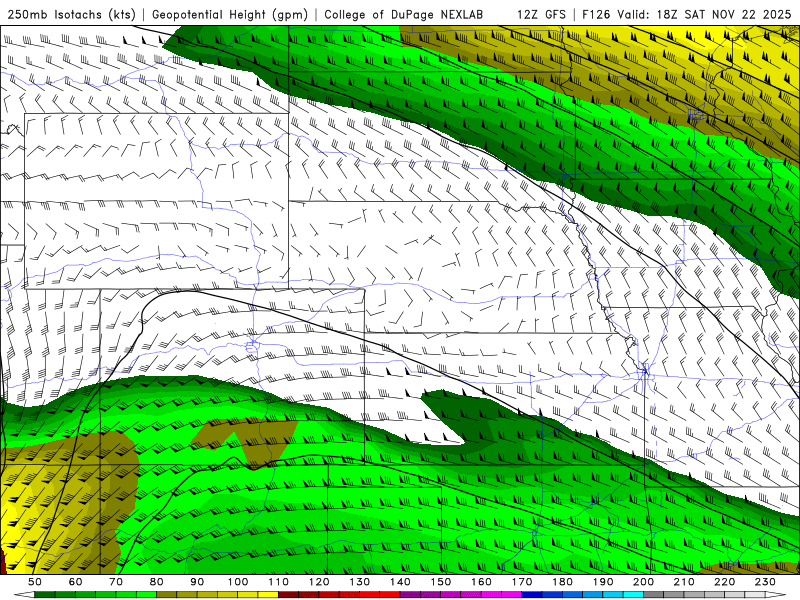
Task: Click the dark green swatch under the 50 label
Action: [x=45, y=595]
